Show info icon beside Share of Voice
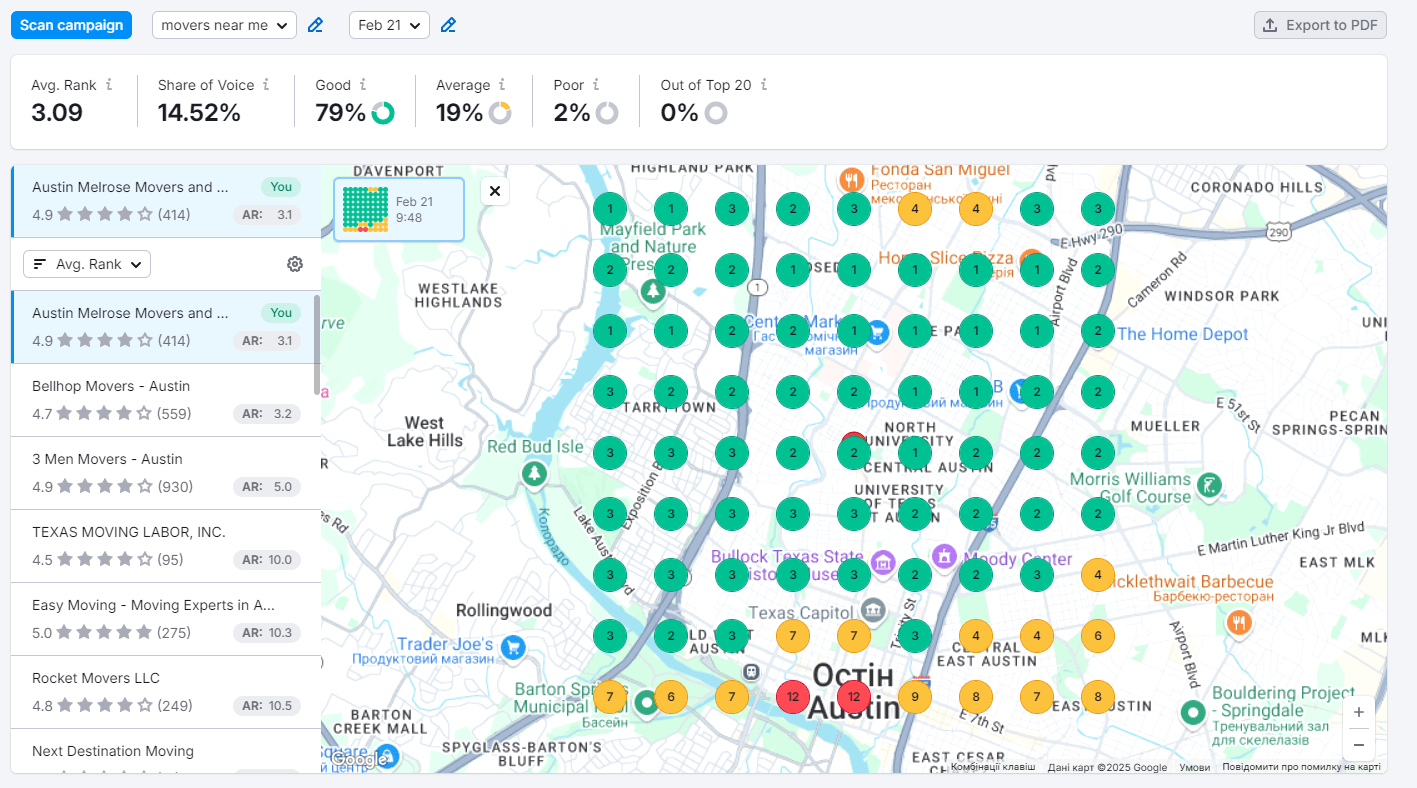Screen dimensions: 1417x788 coord(266,85)
